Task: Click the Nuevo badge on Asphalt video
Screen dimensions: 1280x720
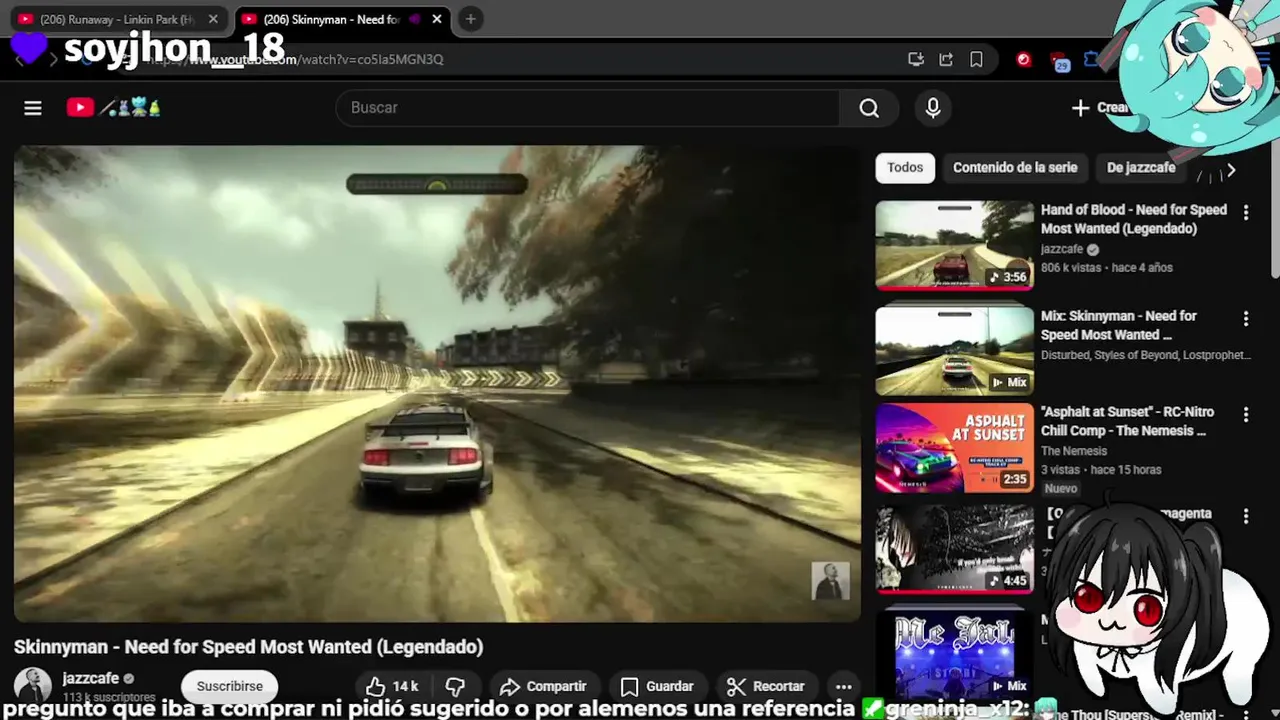Action: pyautogui.click(x=1061, y=489)
